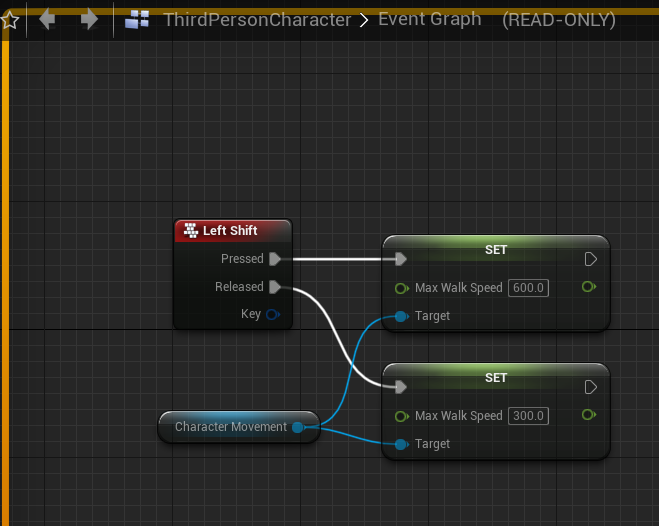
Task: Click green output pin of 300.0 SET node
Action: [x=589, y=415]
